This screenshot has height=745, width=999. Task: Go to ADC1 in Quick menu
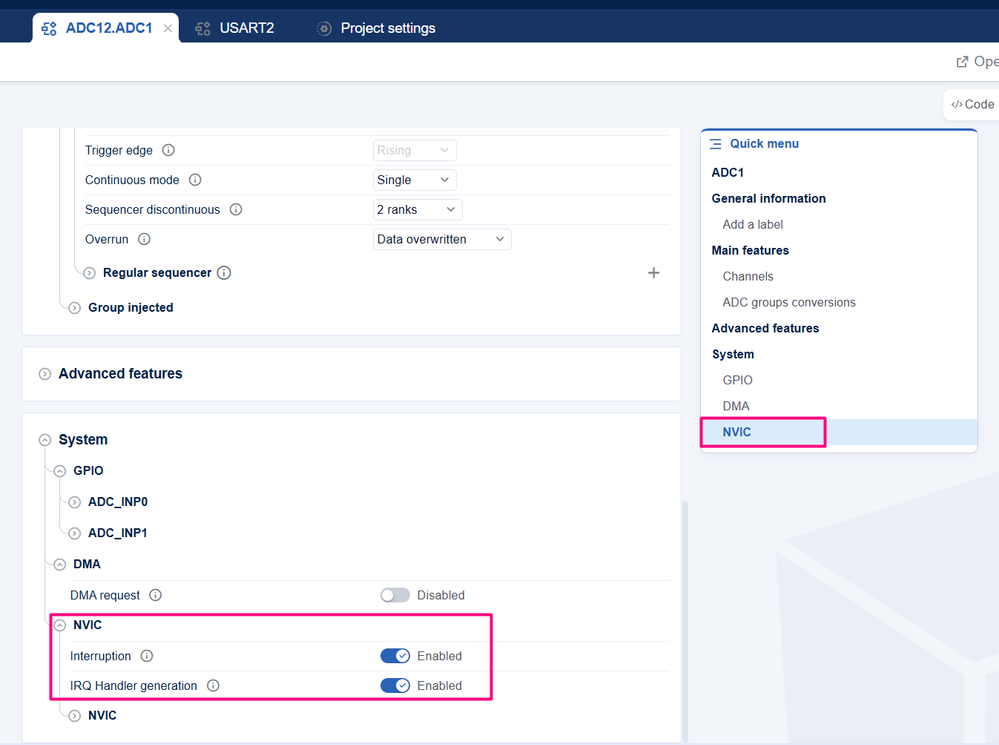click(728, 173)
